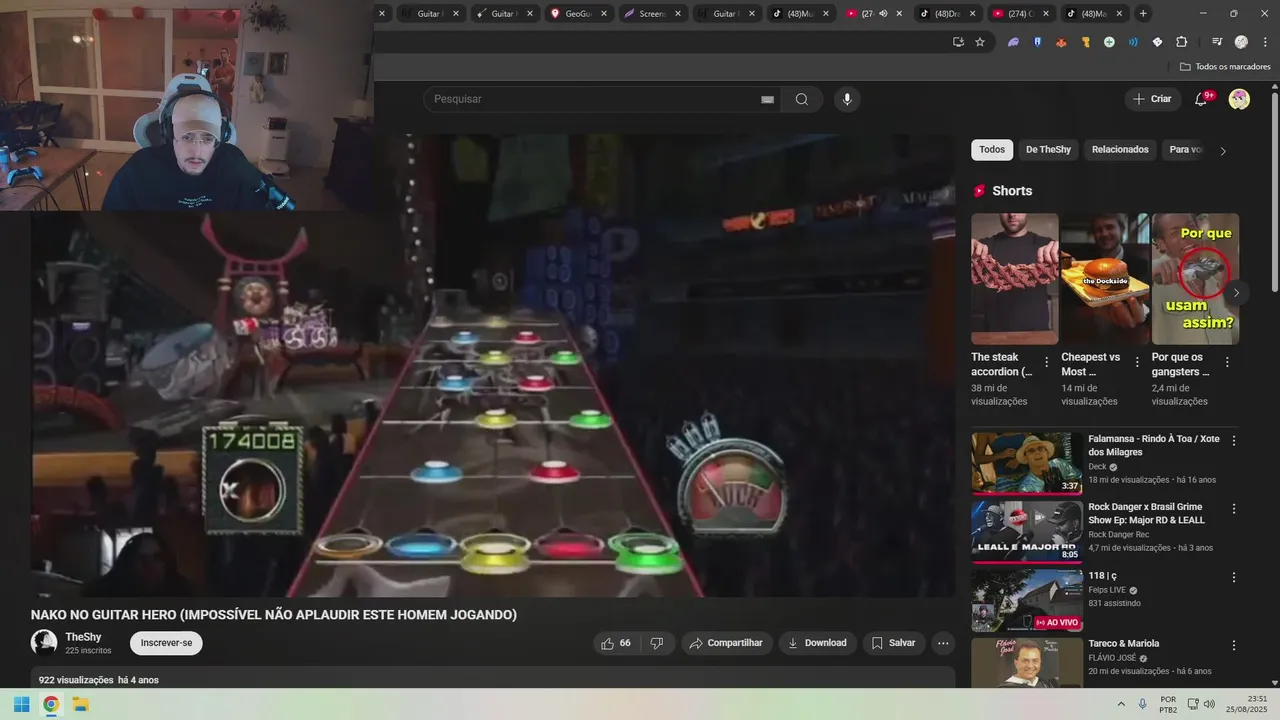Open the on-screen keyboard icon in search box
Image resolution: width=1280 pixels, height=720 pixels.
coord(767,99)
